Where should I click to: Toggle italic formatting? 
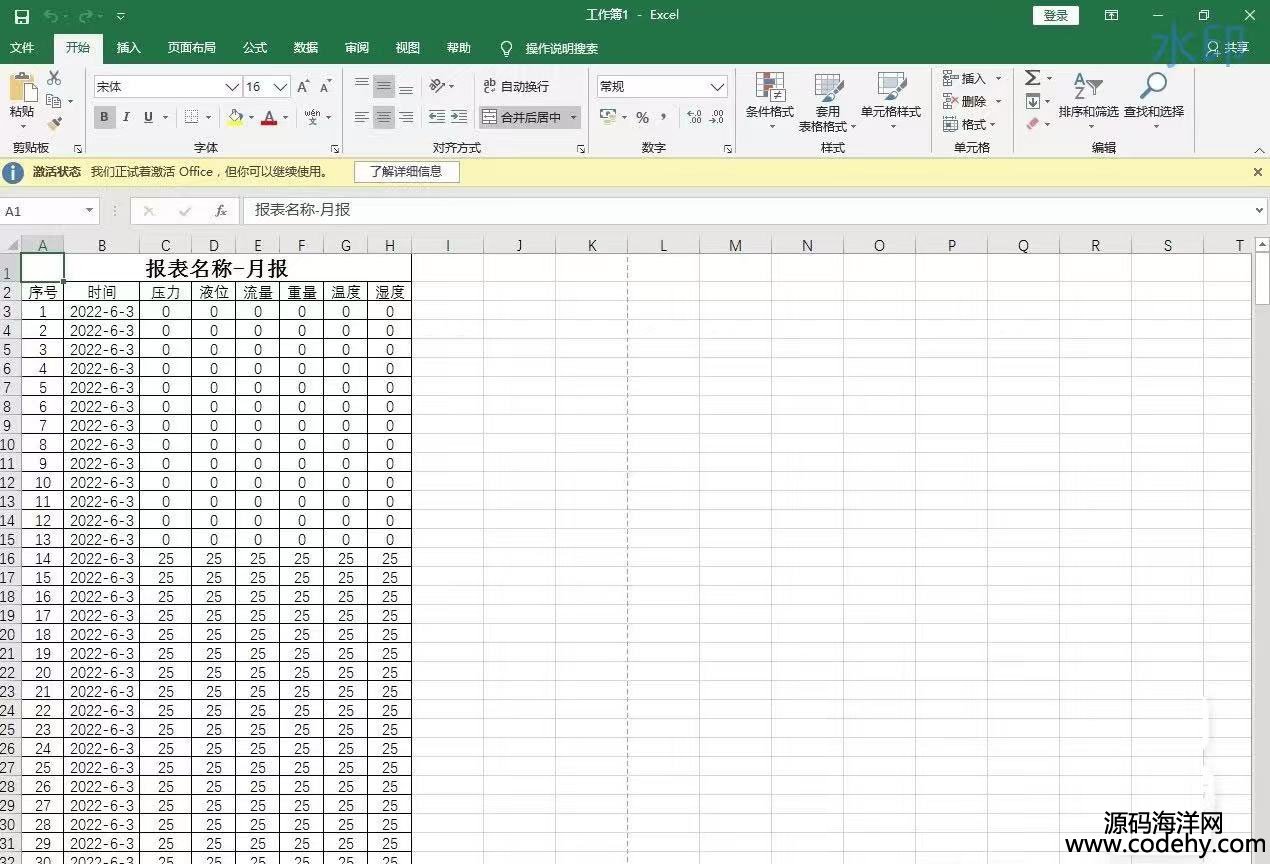click(x=126, y=117)
